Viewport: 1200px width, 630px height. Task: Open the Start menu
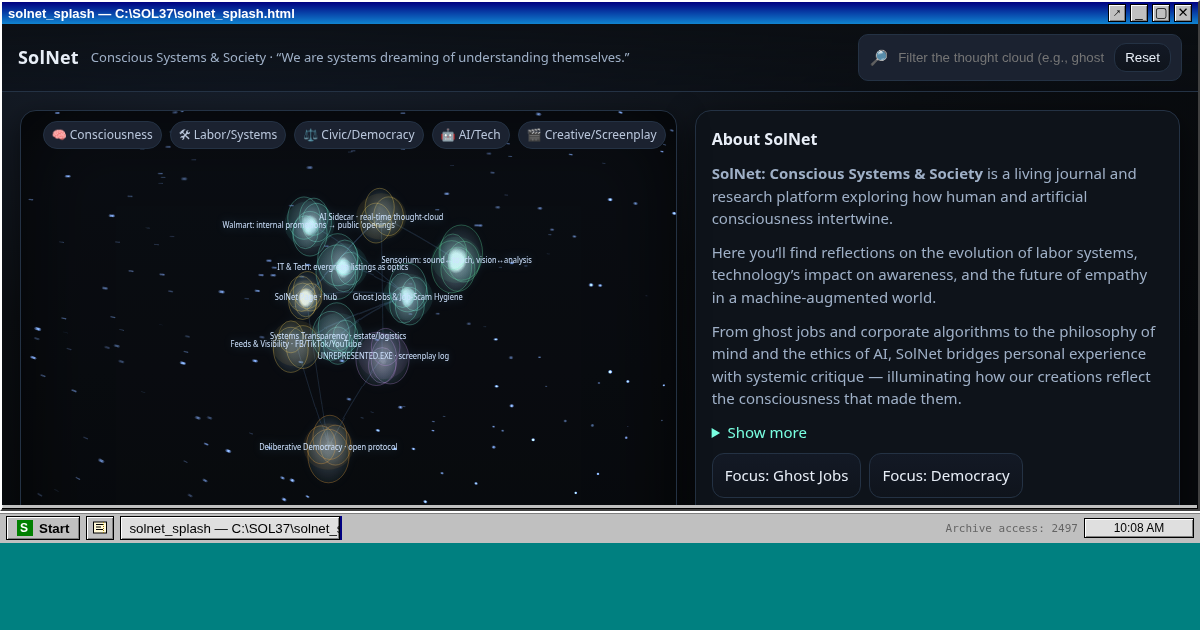click(43, 528)
